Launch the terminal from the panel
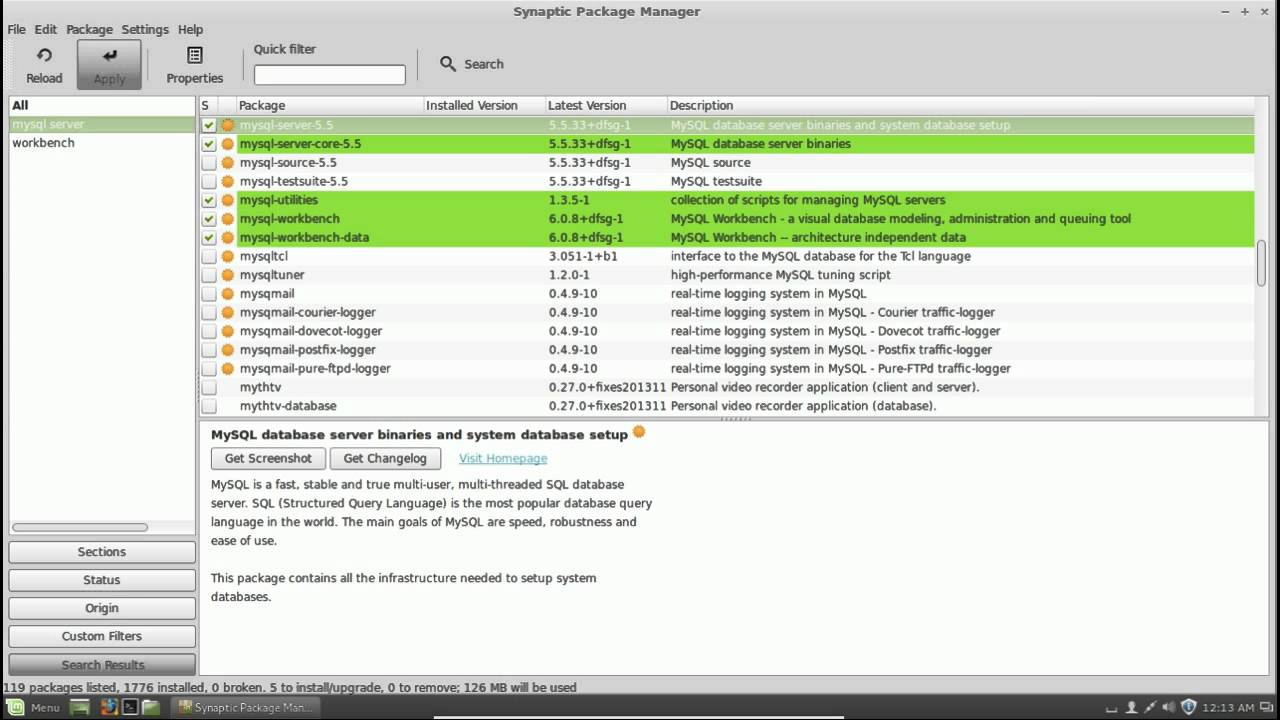 (129, 707)
